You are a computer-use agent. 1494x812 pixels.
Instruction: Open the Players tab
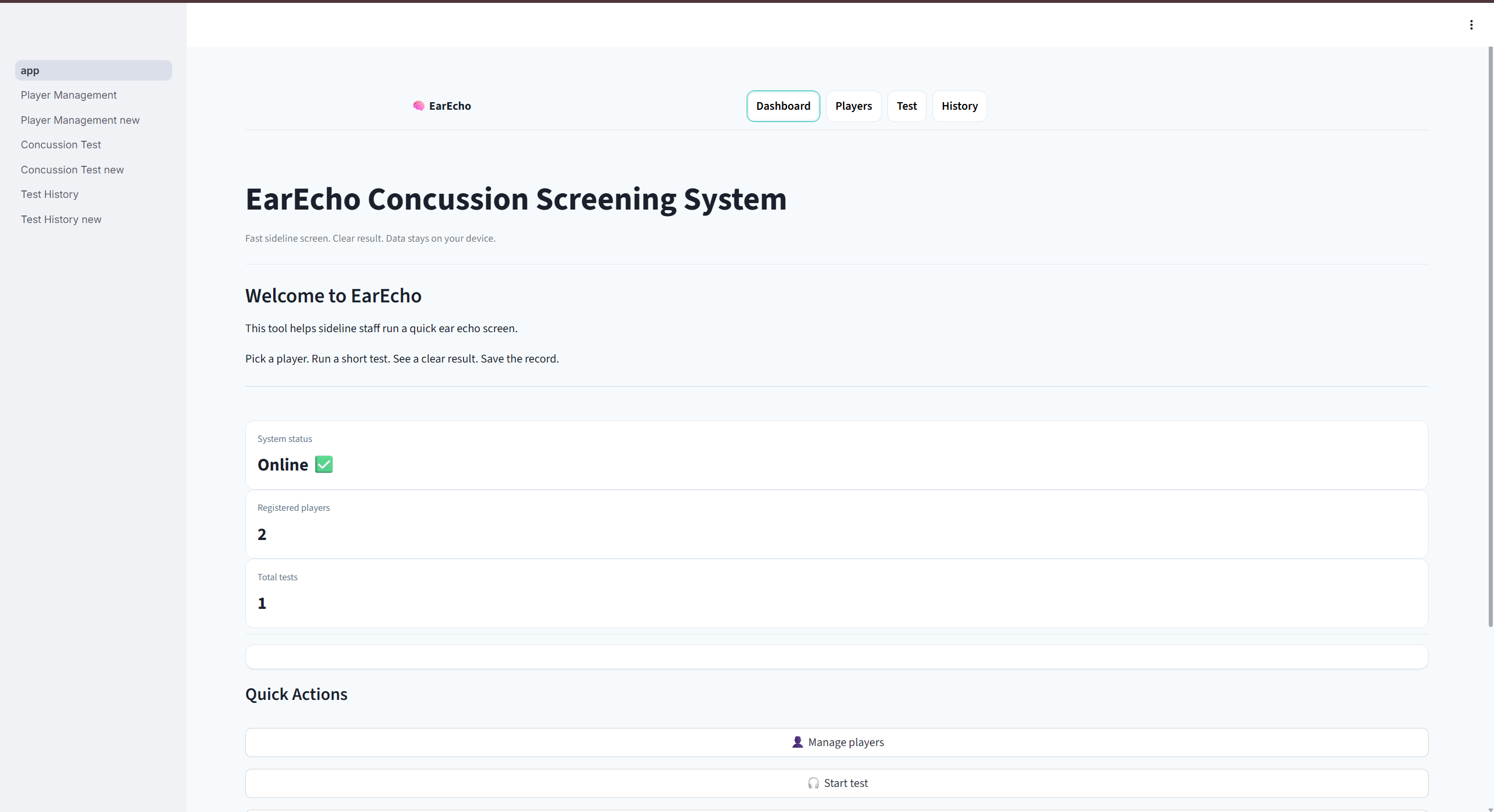click(x=853, y=106)
